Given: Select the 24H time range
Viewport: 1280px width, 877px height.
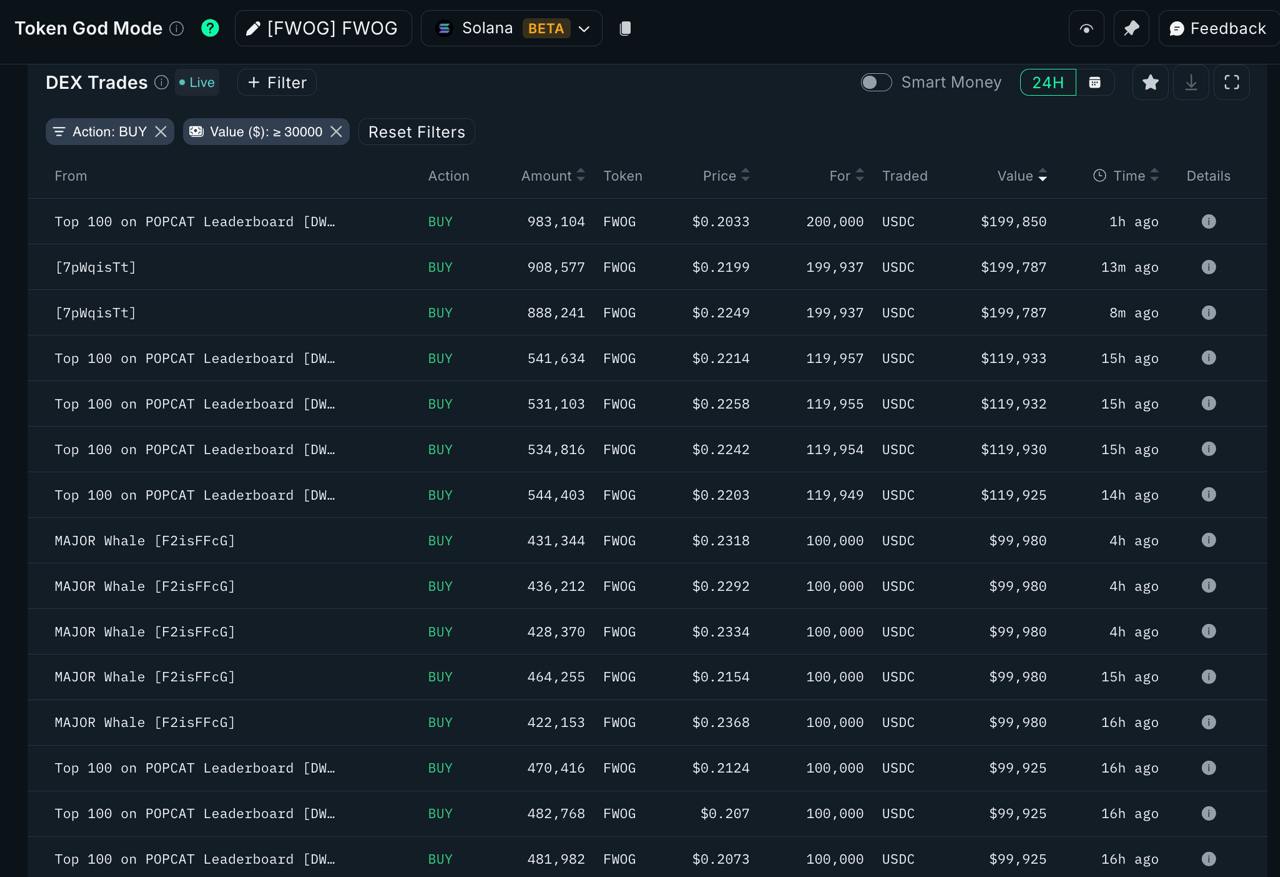Looking at the screenshot, I should pyautogui.click(x=1048, y=82).
